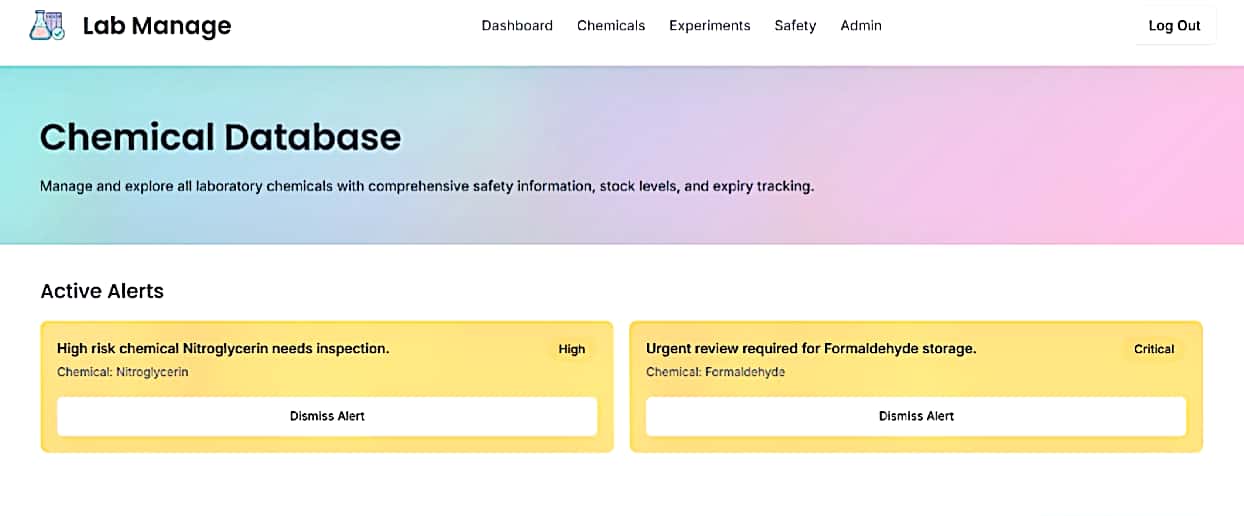1244x516 pixels.
Task: Open the Dashboard page
Action: [517, 26]
